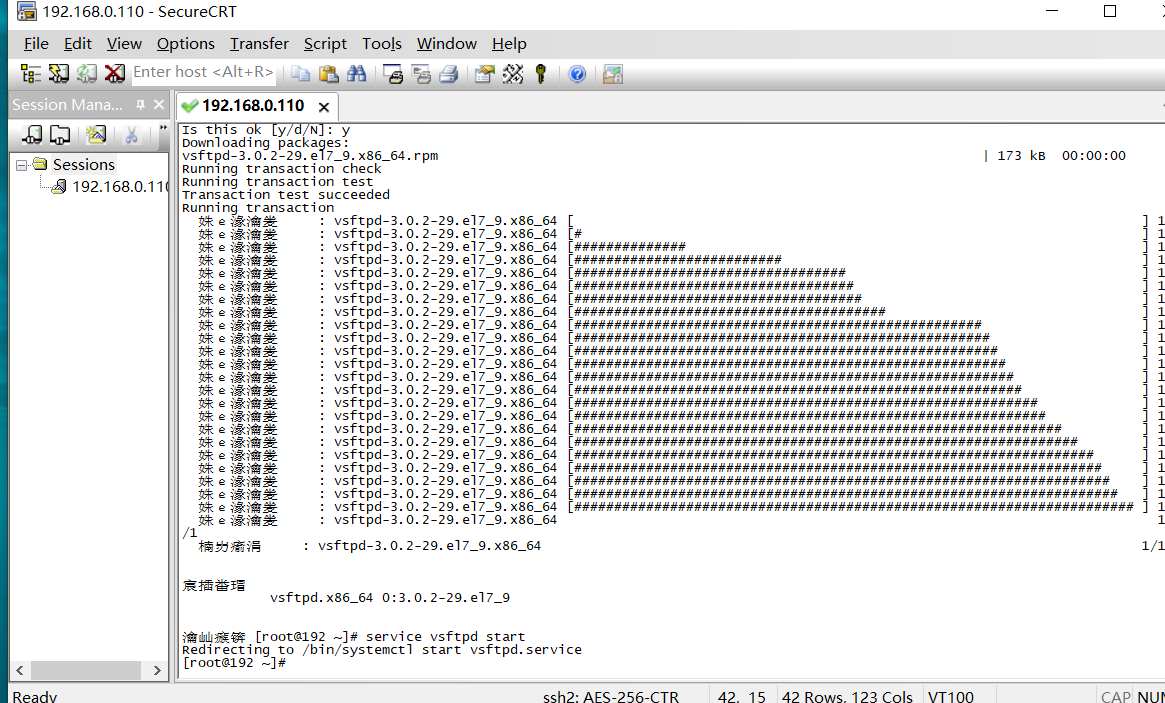Click 'Redirecting to /bin/systemctl' output line

[382, 649]
